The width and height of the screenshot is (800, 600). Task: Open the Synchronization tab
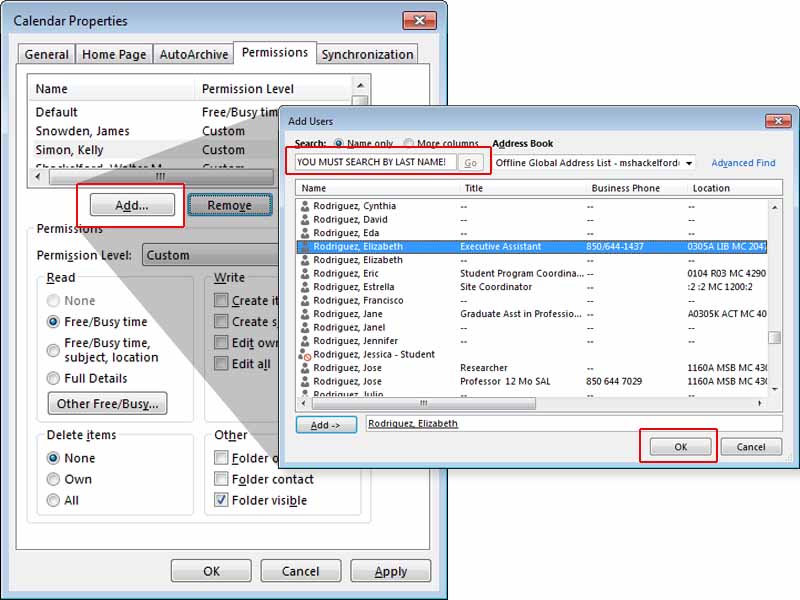[x=367, y=54]
